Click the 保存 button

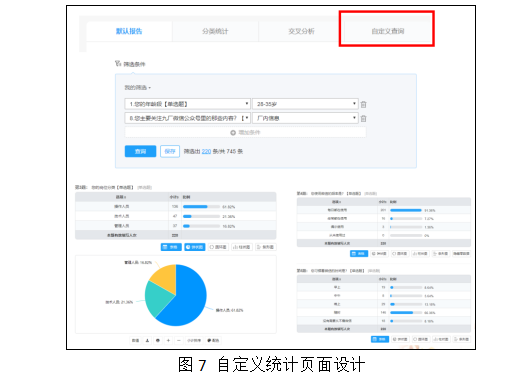[170, 151]
